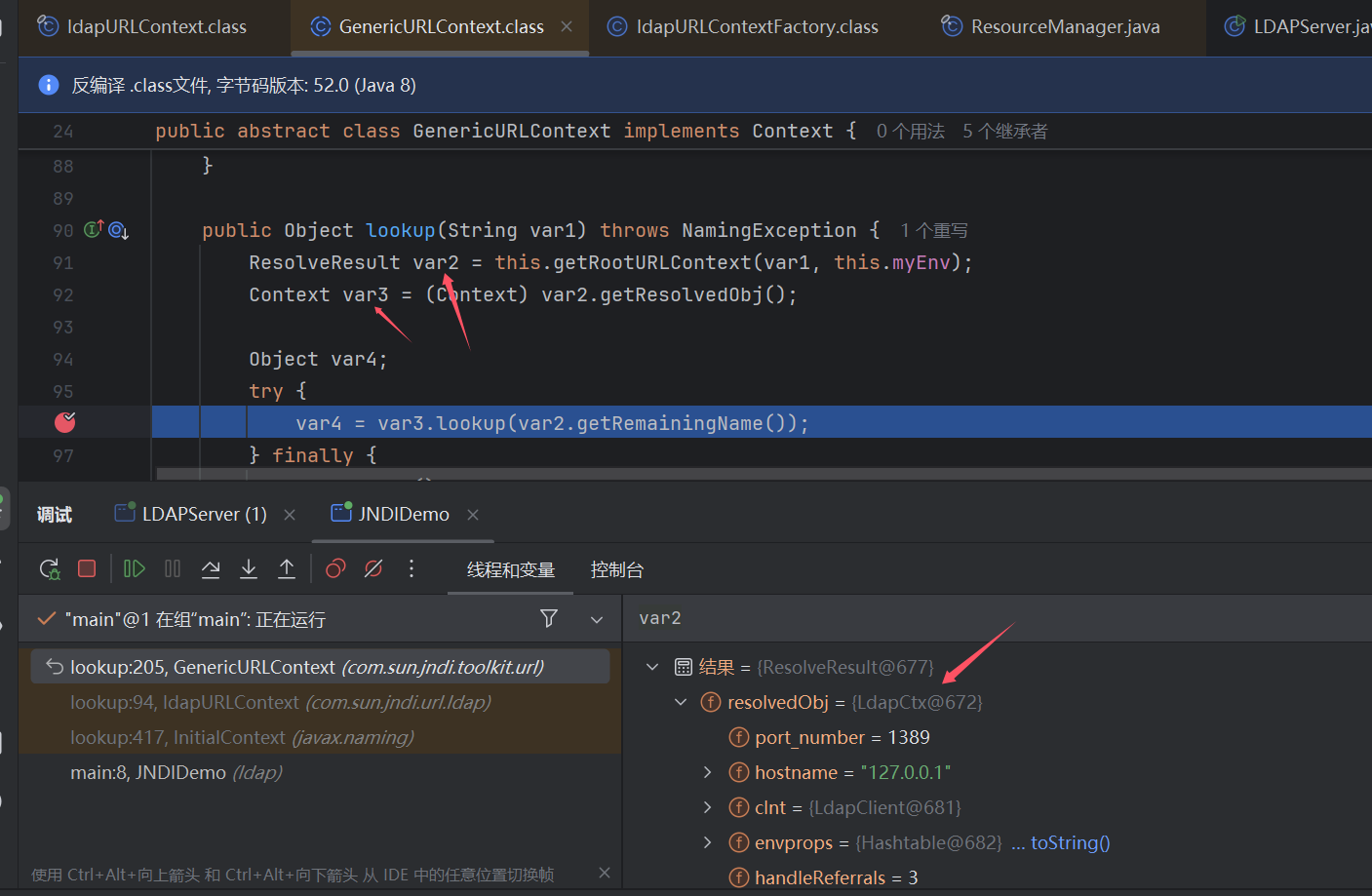Open the '1 个重写' overrides hint
Image resolution: width=1372 pixels, height=896 pixels.
click(934, 230)
